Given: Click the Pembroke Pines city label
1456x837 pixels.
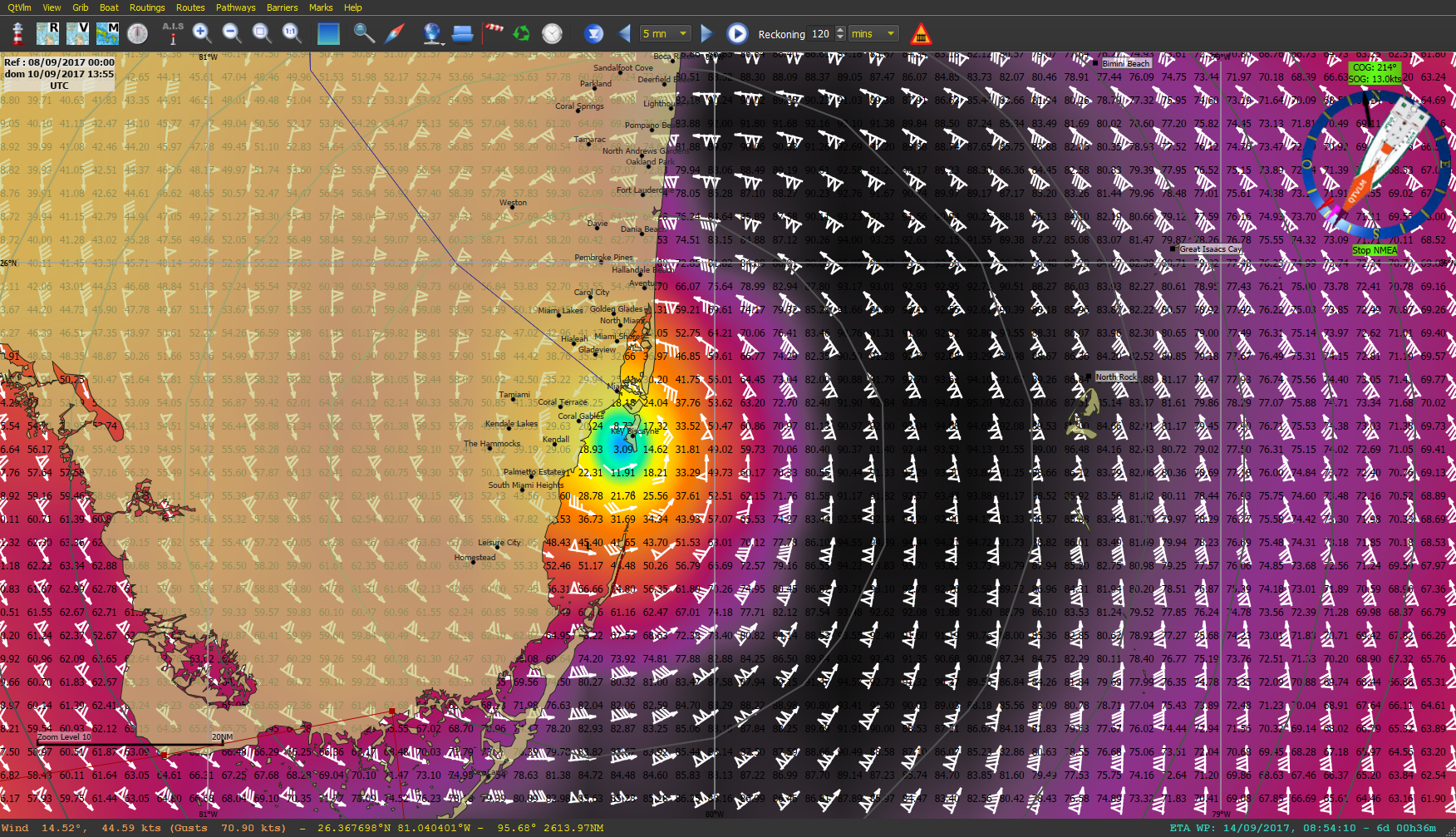Looking at the screenshot, I should point(604,258).
